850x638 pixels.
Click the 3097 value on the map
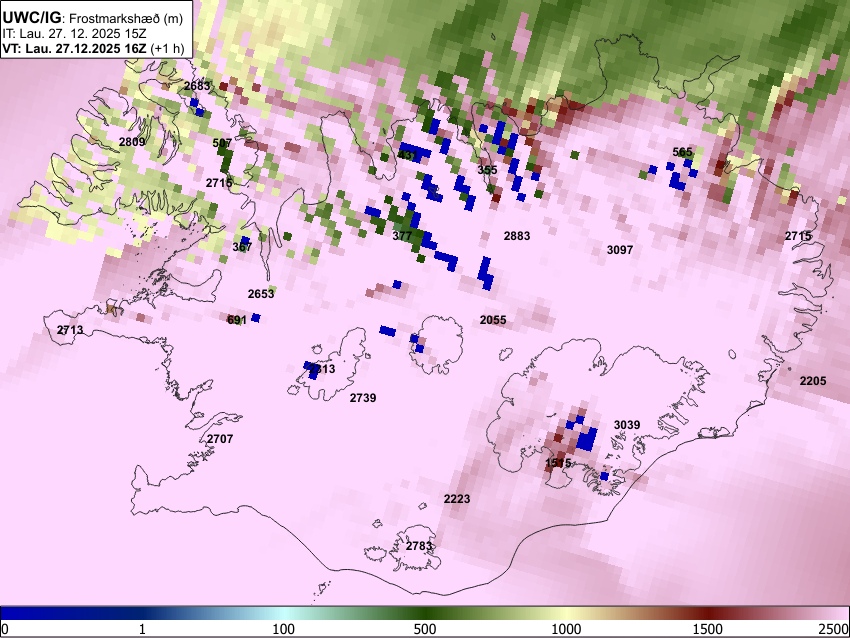pos(620,250)
